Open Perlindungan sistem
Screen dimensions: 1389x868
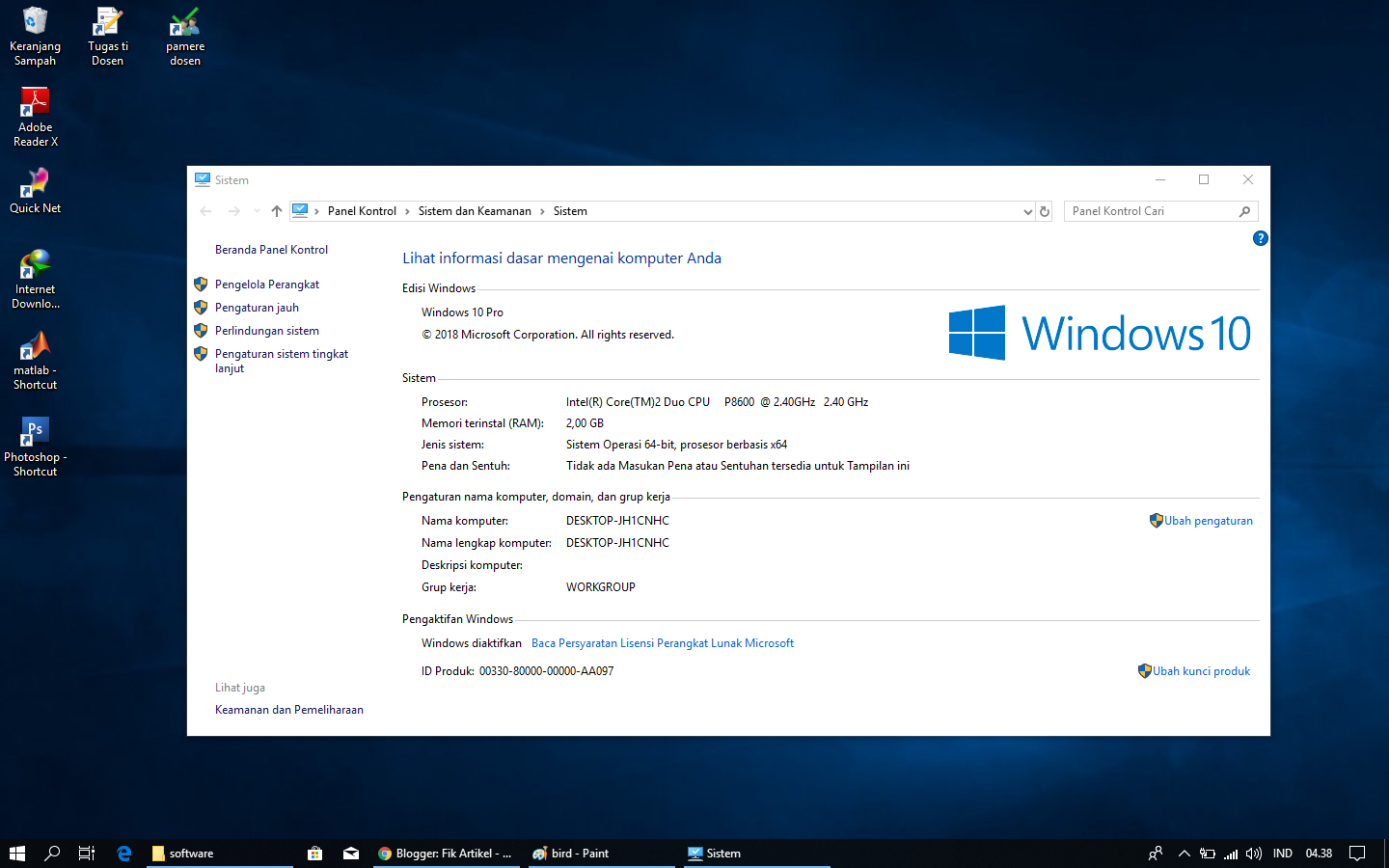(267, 331)
